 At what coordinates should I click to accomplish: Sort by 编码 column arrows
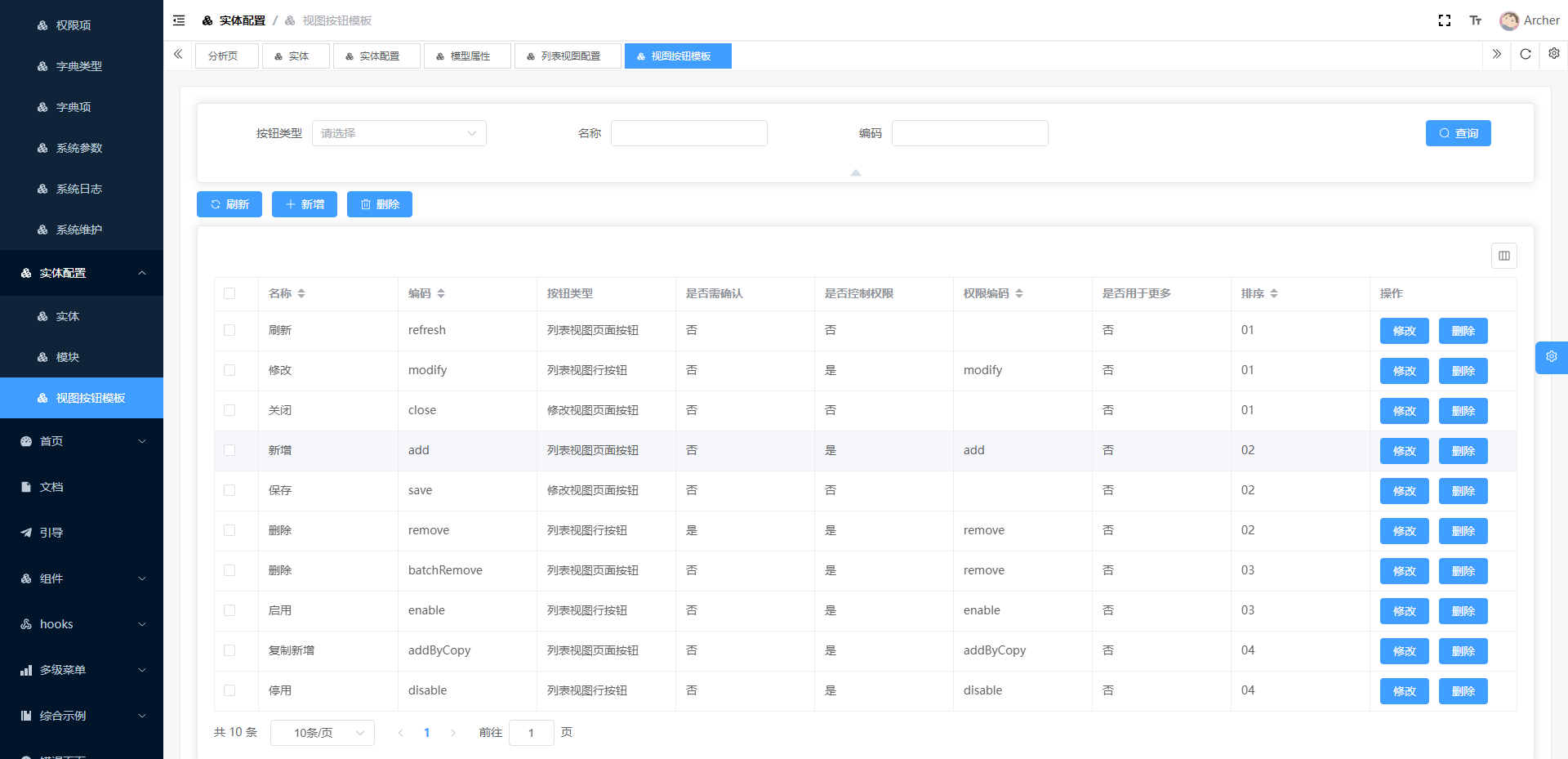[x=441, y=293]
